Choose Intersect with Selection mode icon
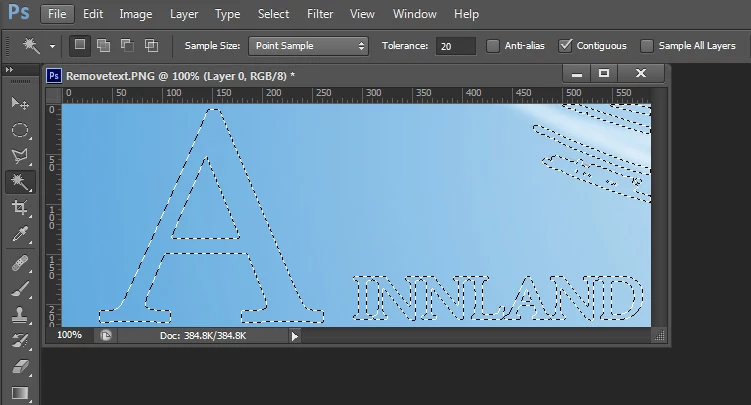 tap(151, 45)
